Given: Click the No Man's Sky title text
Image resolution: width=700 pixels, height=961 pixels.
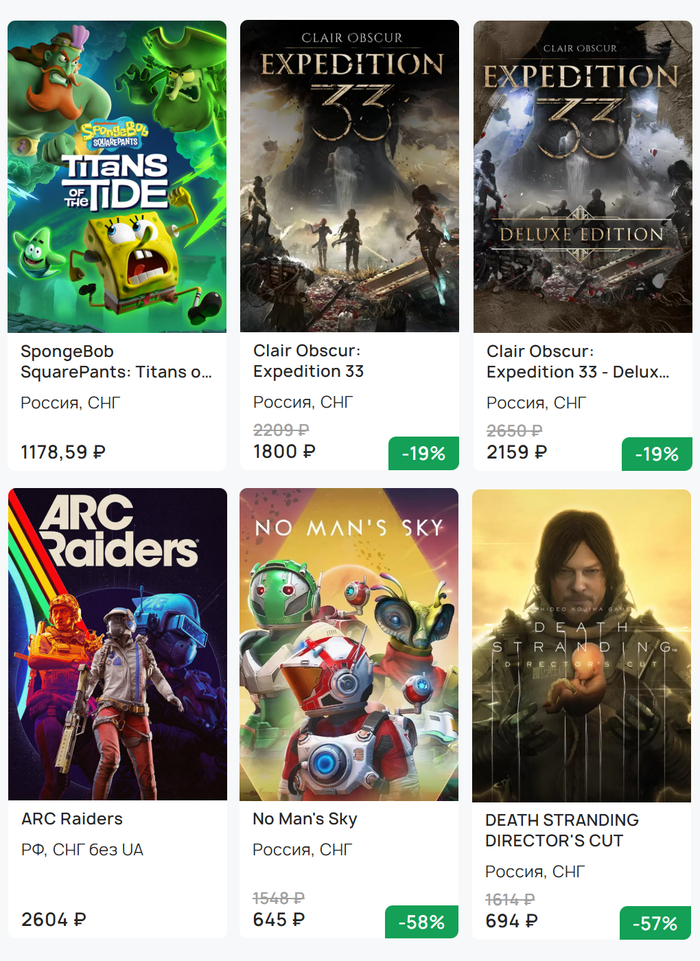Looking at the screenshot, I should [305, 819].
